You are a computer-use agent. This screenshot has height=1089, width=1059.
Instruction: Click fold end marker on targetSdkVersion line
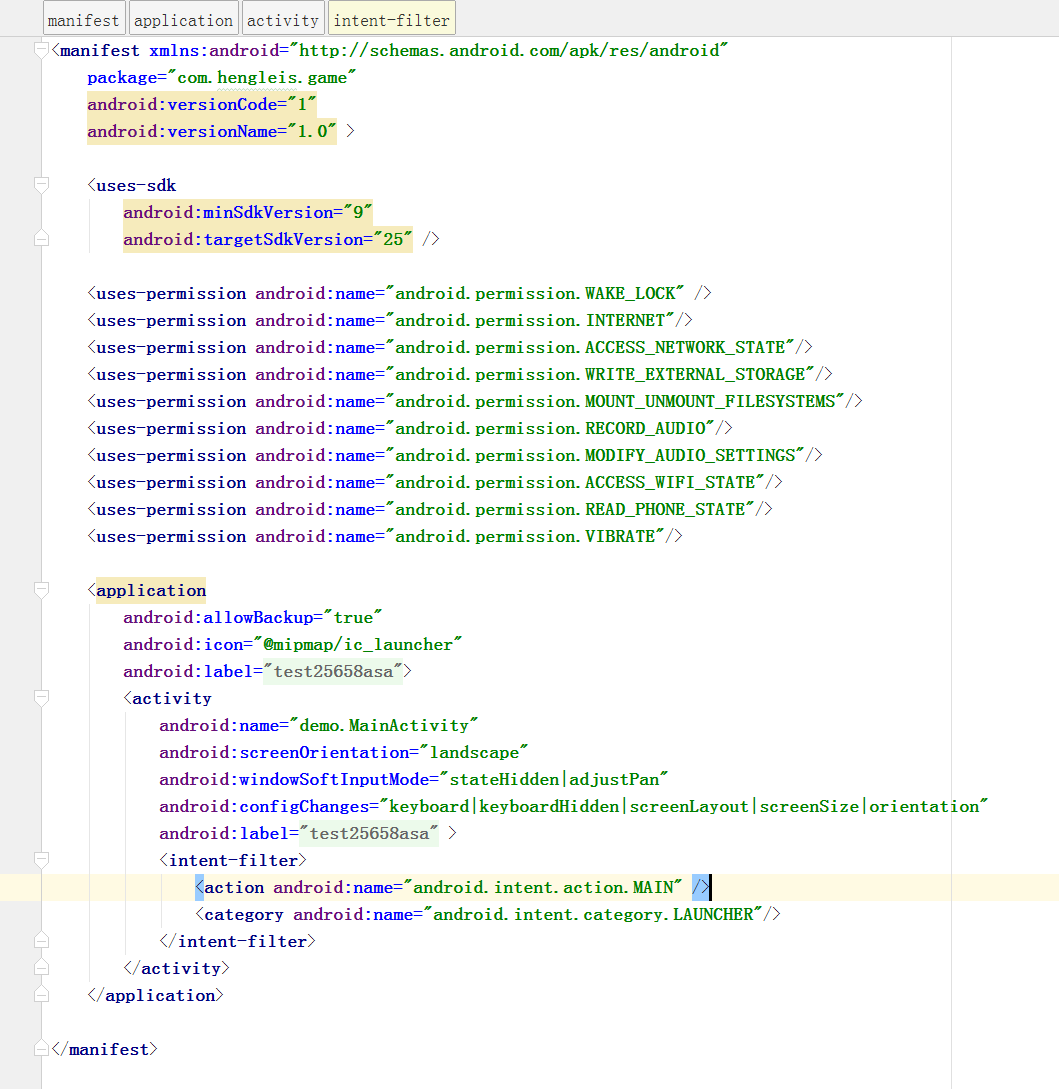(x=41, y=239)
